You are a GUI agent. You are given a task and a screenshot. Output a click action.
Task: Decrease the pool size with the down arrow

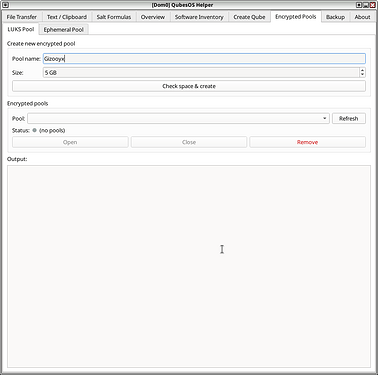(x=362, y=75)
